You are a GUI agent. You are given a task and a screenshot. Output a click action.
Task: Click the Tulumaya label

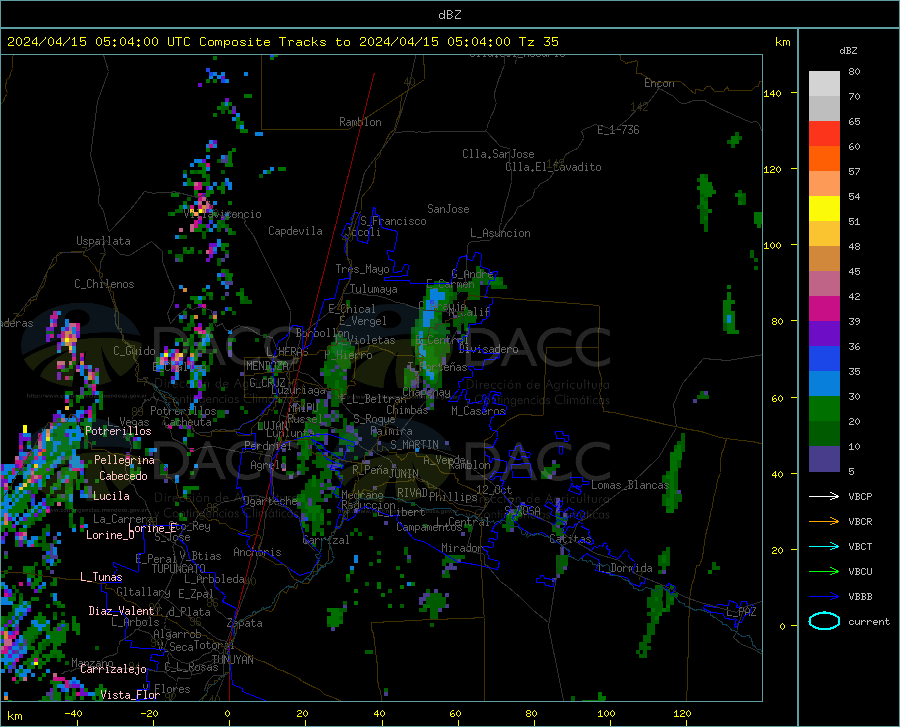[x=373, y=289]
